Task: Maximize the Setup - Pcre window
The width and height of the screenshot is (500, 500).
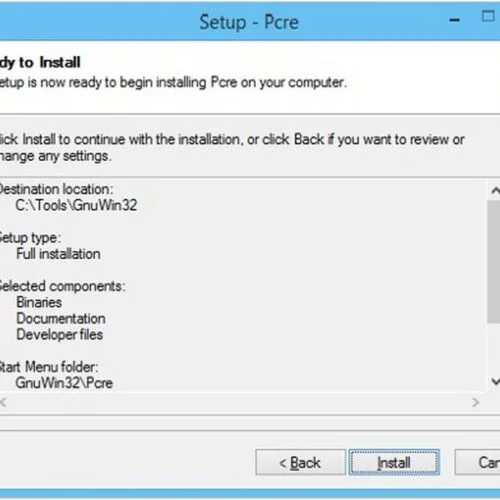Action: click(488, 16)
